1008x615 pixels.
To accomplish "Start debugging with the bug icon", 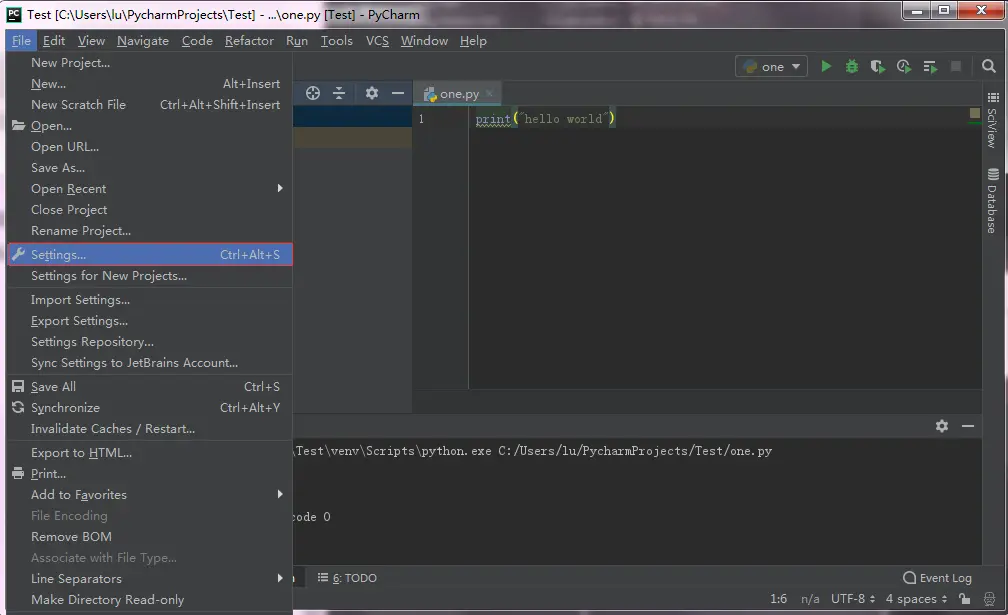I will pyautogui.click(x=852, y=66).
